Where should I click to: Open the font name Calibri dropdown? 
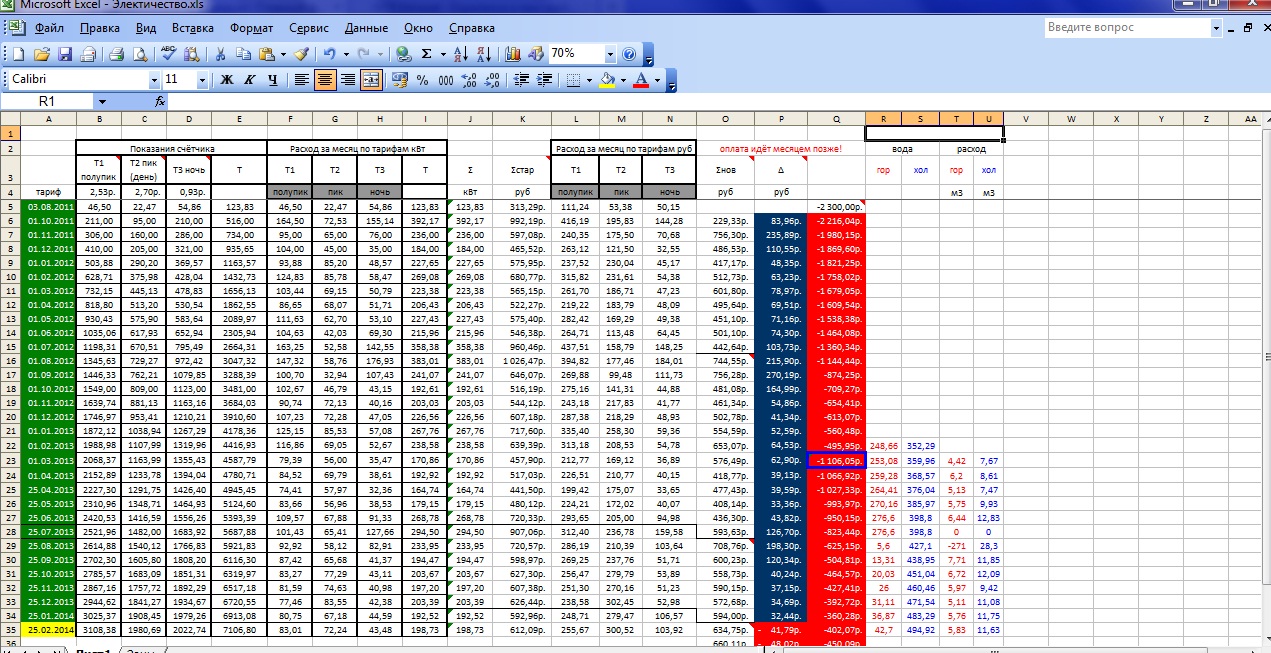pos(154,80)
